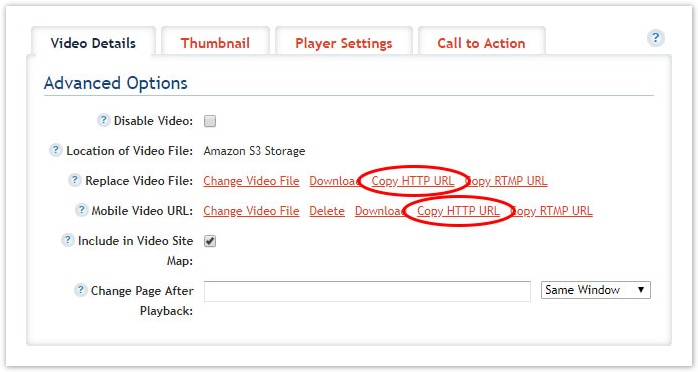Click help icon for Include in Video Site Map
This screenshot has height=372, width=698.
[67, 240]
